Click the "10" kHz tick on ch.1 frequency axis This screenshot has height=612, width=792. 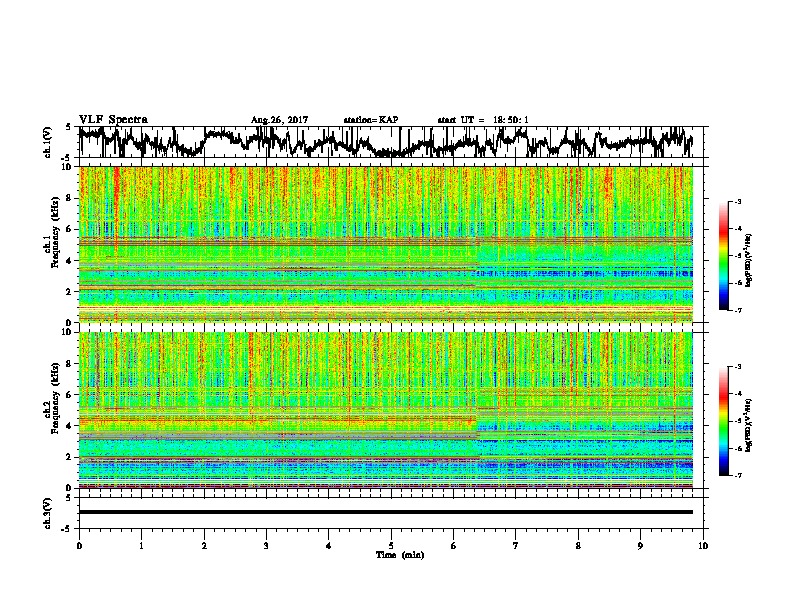point(67,168)
